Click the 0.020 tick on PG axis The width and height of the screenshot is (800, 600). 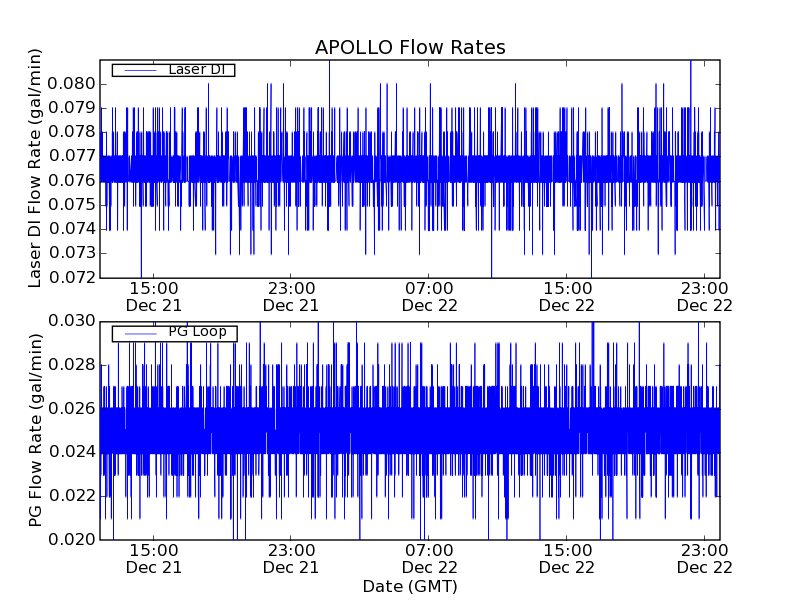click(x=75, y=540)
